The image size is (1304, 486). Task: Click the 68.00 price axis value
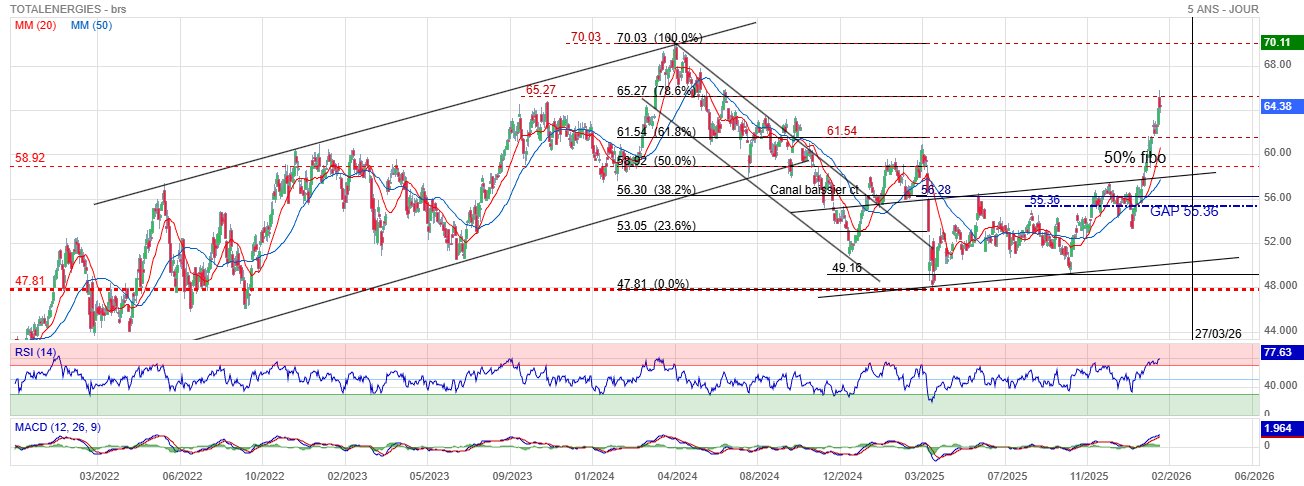coord(1279,64)
